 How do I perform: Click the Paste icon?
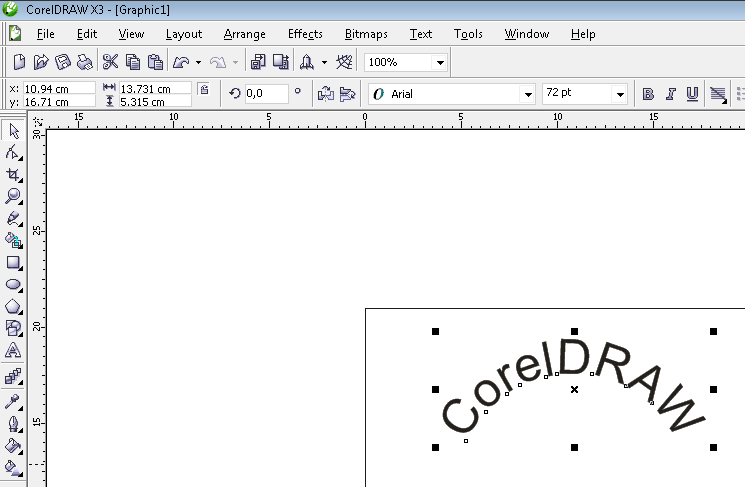tap(155, 62)
